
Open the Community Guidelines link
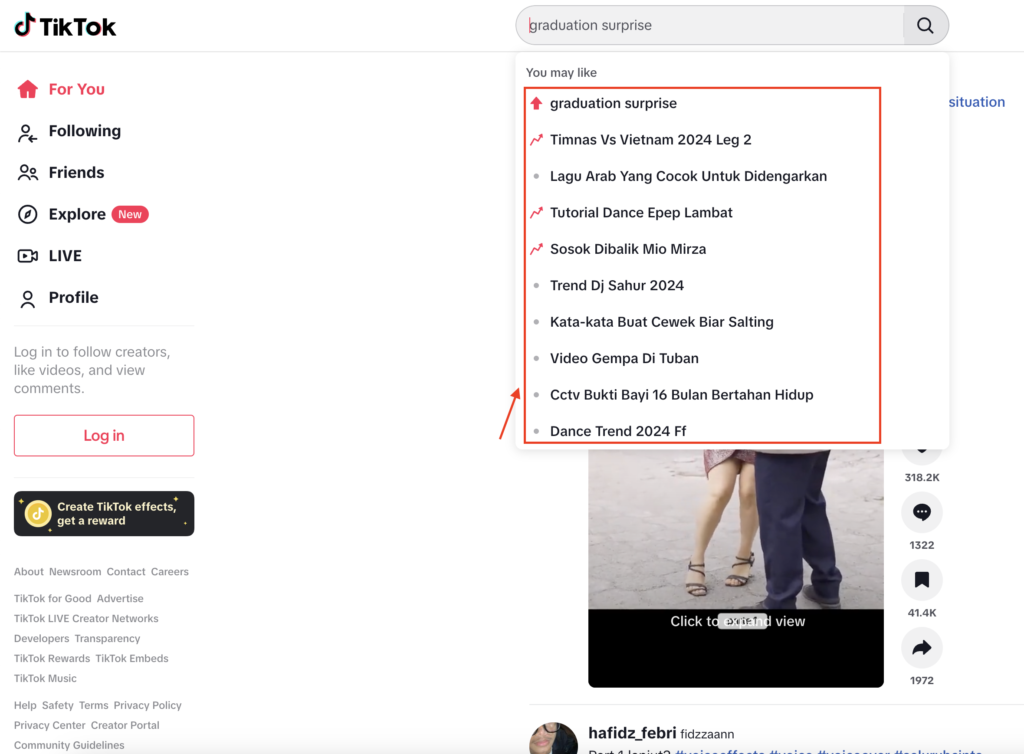69,745
